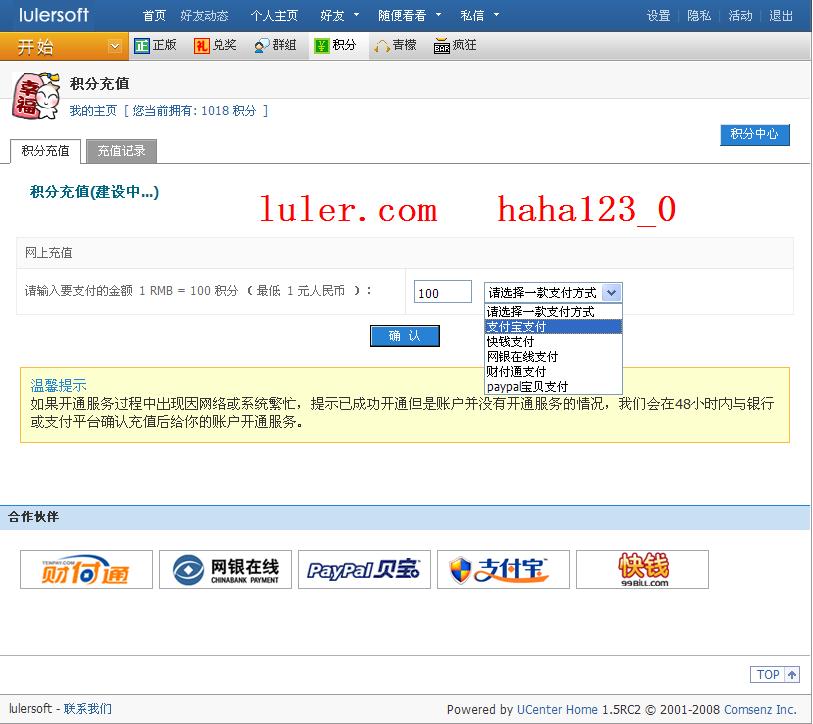Expand the 私信 menu arrow
Screen dimensions: 813x724
496,15
